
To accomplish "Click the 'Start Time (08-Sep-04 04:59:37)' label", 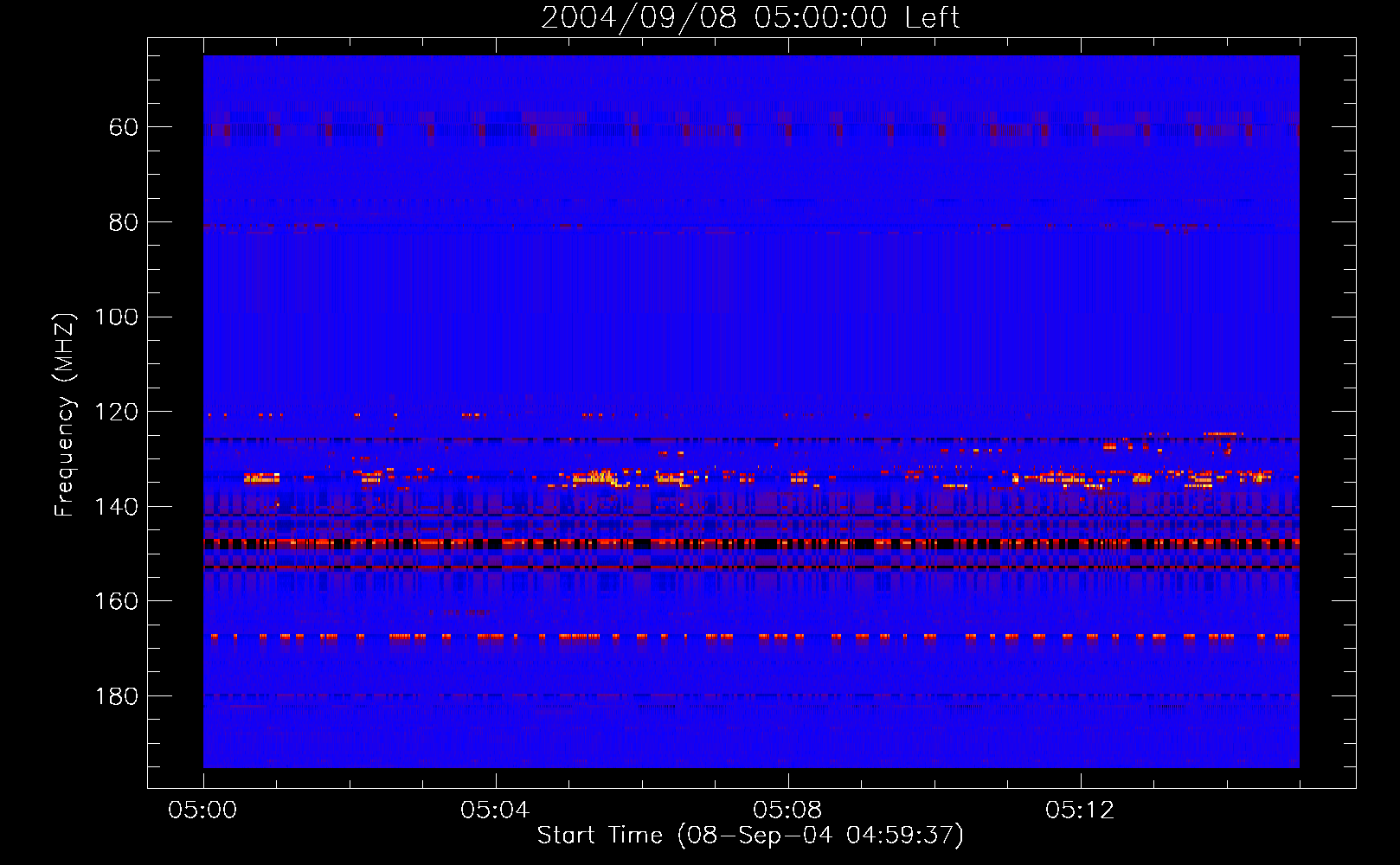I will click(x=750, y=836).
